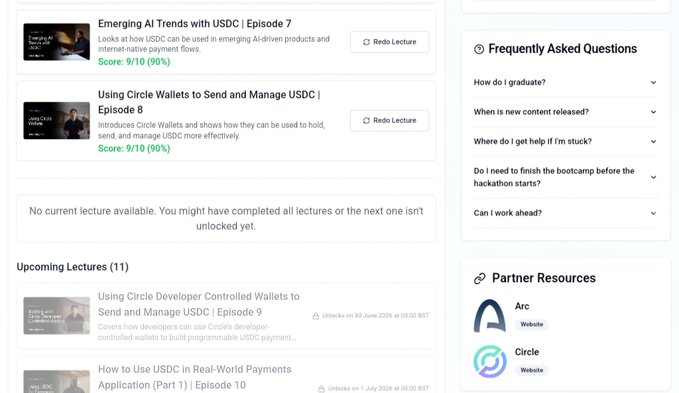The height and width of the screenshot is (393, 679).
Task: Click the No current lecture available message
Action: click(x=226, y=219)
